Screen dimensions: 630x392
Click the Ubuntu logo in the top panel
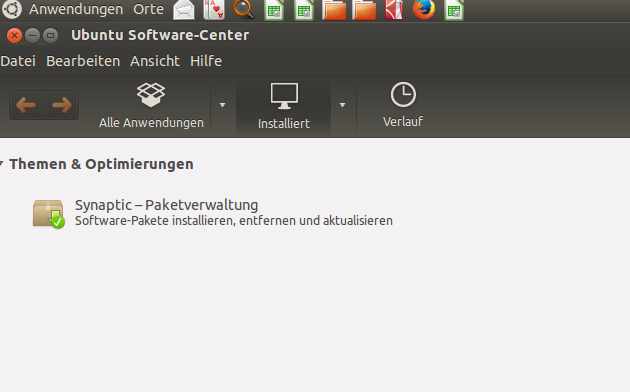[x=12, y=9]
